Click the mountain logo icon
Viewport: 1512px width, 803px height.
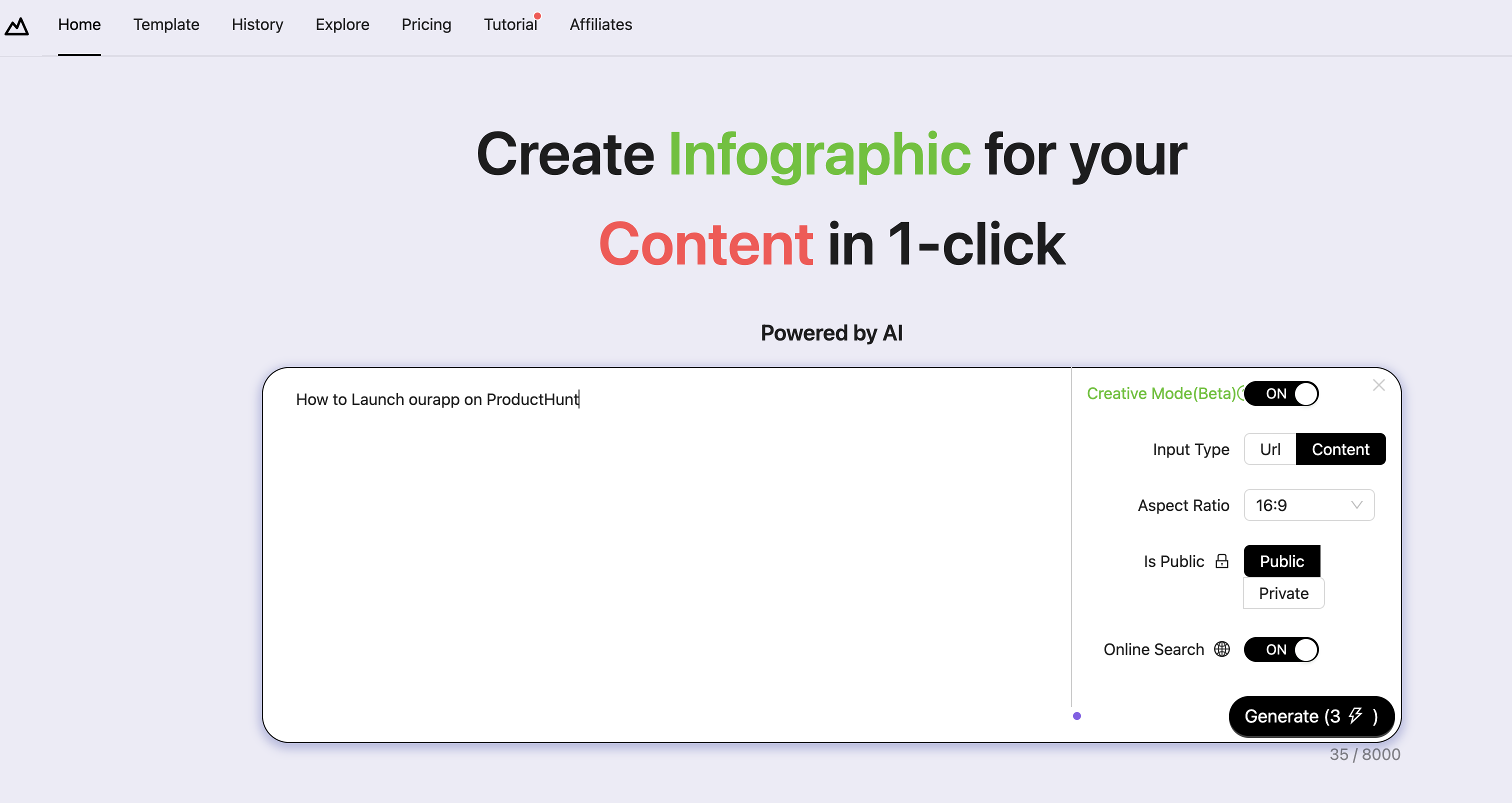[x=16, y=26]
